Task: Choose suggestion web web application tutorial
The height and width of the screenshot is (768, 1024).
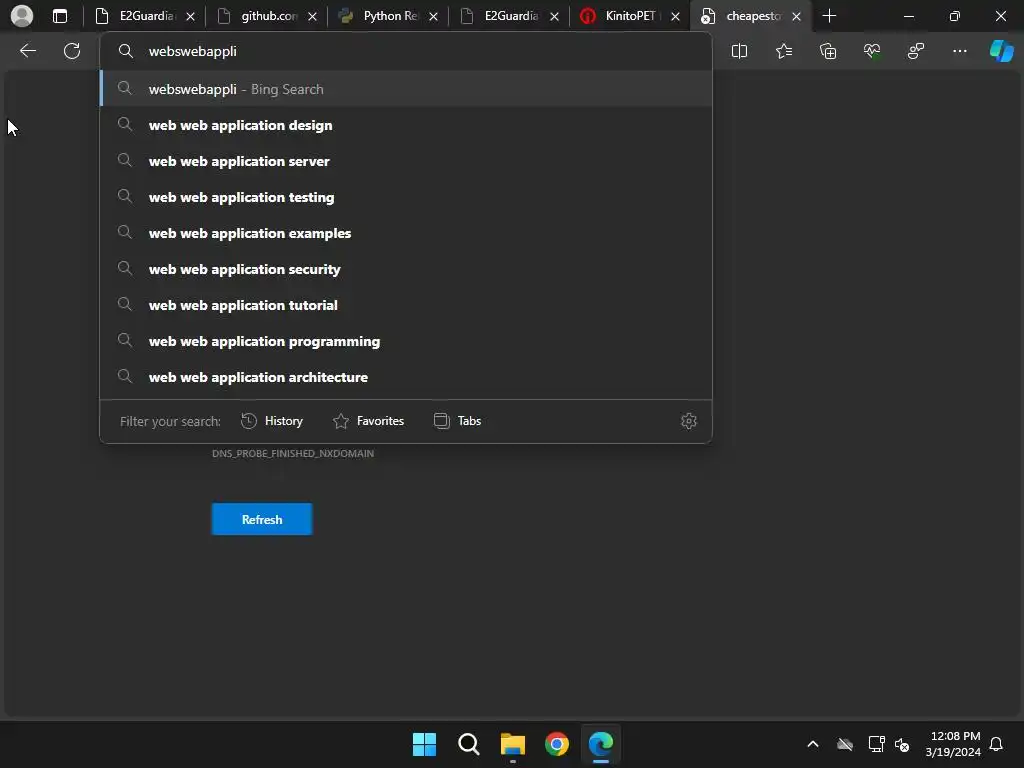Action: (x=406, y=304)
